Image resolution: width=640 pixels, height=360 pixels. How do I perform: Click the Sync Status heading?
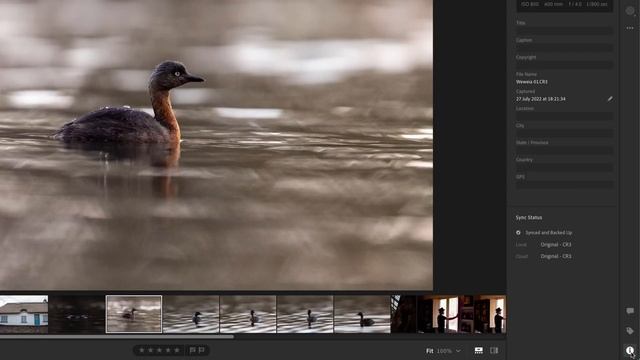point(529,218)
